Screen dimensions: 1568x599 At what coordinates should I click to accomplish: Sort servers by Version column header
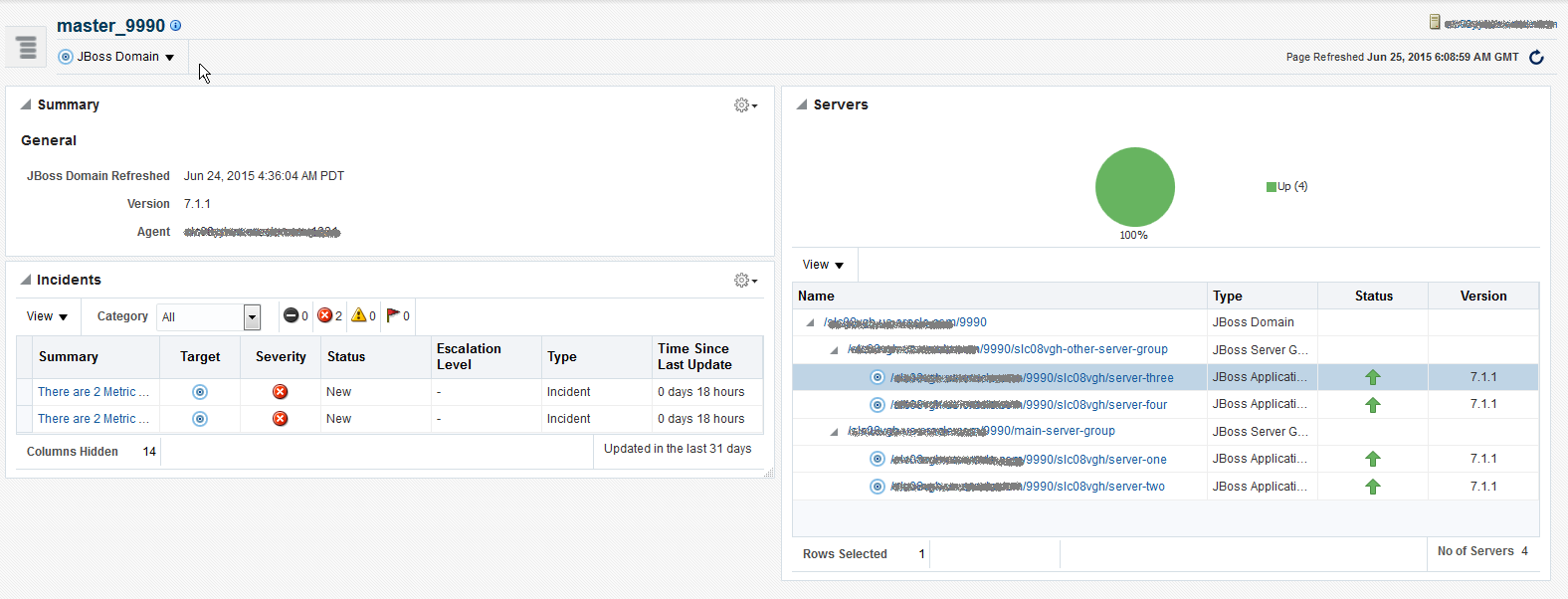[x=1483, y=297]
